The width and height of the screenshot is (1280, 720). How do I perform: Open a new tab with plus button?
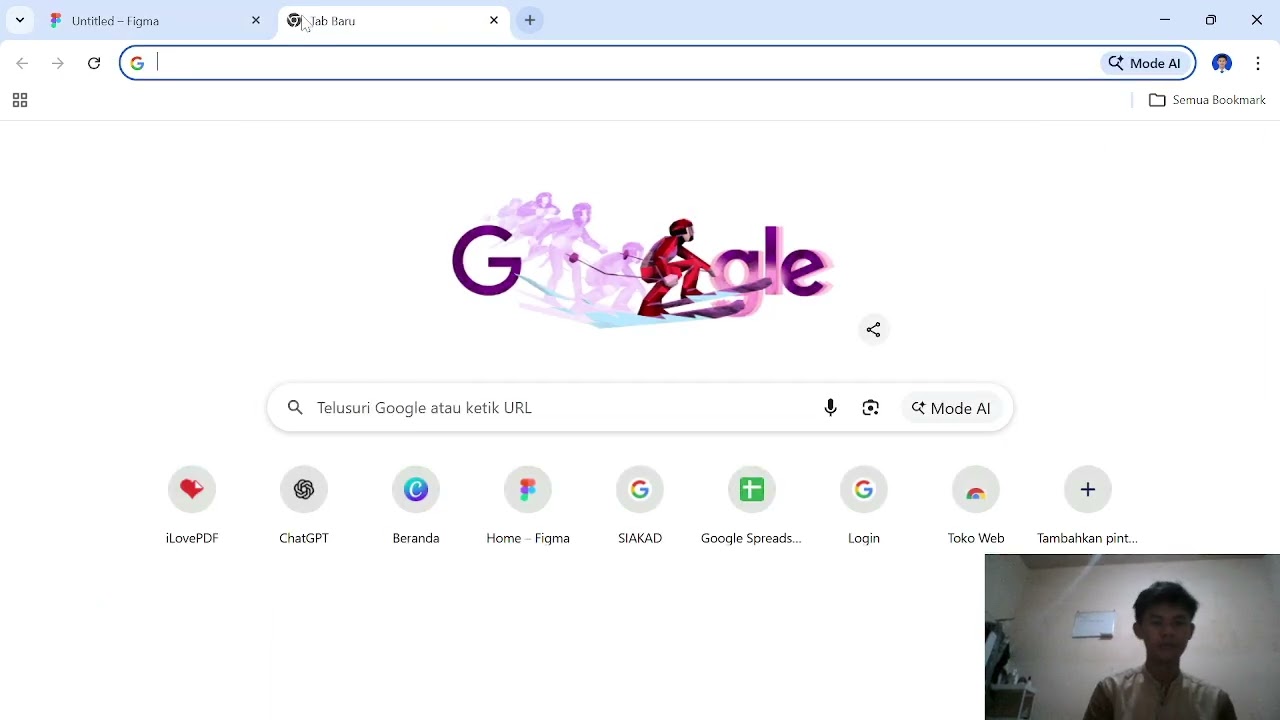tap(530, 20)
